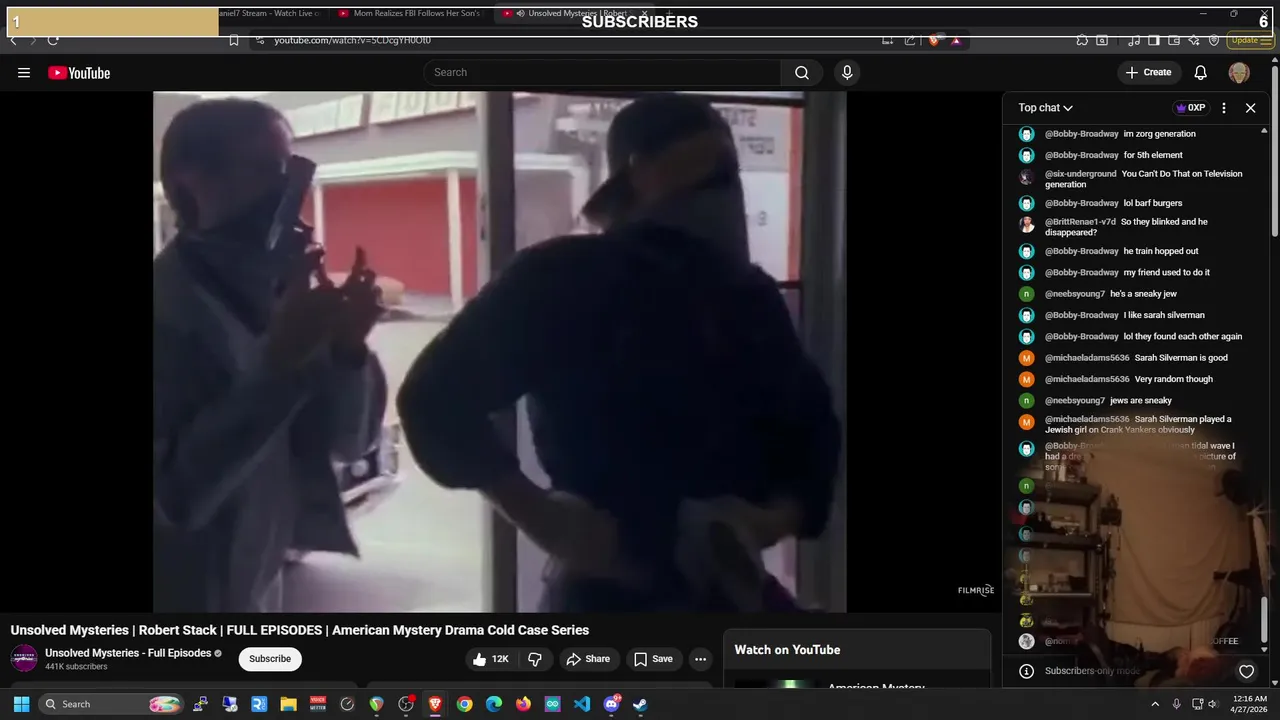The image size is (1280, 720).
Task: Click the '441K subscribers' text
Action: coord(76,667)
